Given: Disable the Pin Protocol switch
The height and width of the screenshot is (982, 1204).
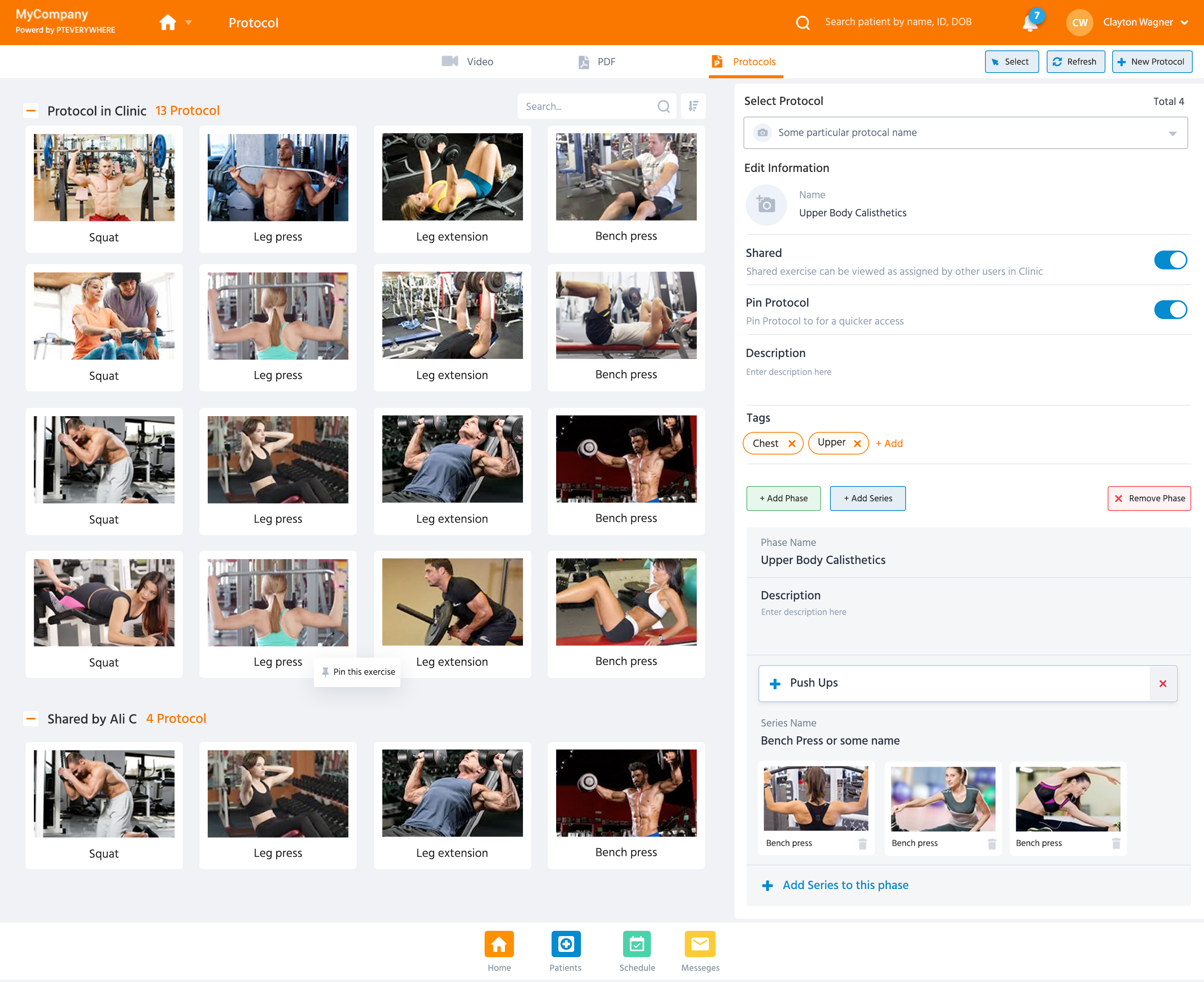Looking at the screenshot, I should [x=1169, y=310].
